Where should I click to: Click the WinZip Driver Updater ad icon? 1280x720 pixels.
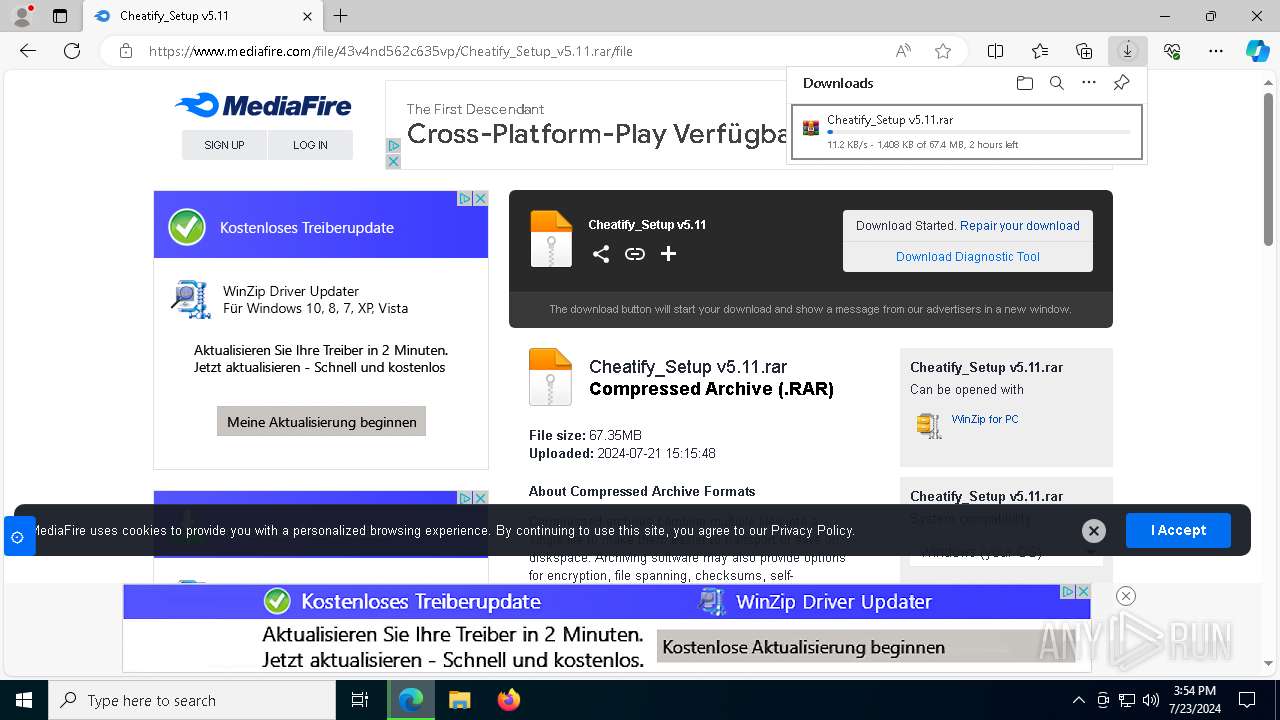click(190, 299)
